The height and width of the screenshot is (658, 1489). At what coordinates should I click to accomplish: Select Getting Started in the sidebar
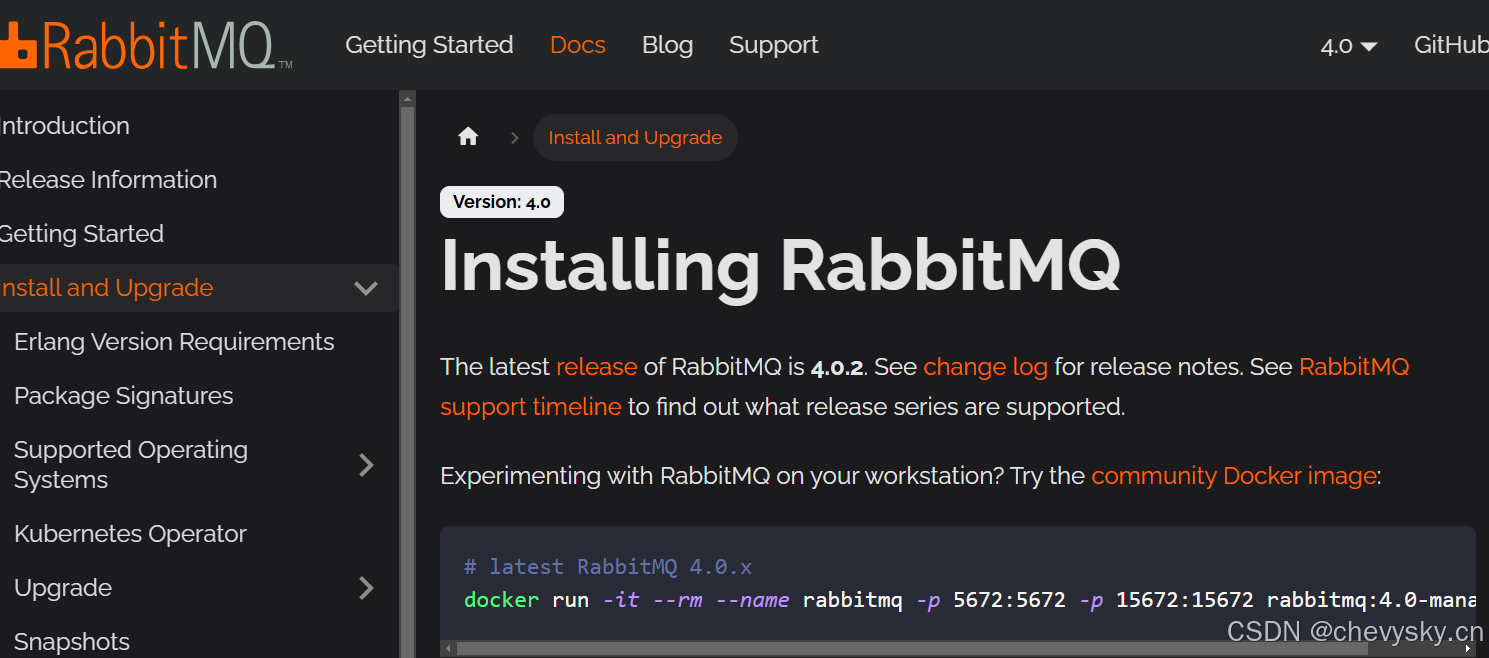pyautogui.click(x=82, y=234)
